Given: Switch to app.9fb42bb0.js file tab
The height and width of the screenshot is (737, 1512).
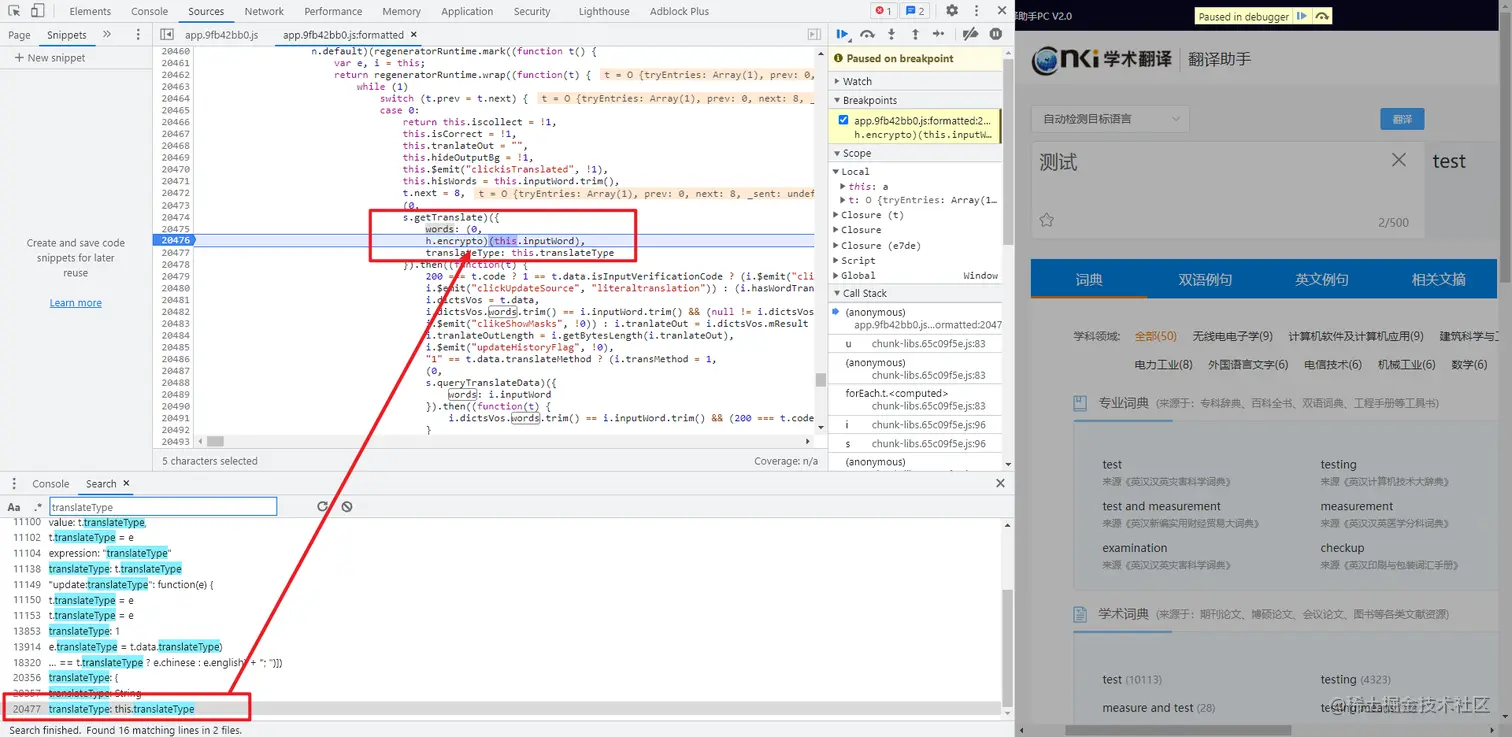Looking at the screenshot, I should [x=221, y=35].
